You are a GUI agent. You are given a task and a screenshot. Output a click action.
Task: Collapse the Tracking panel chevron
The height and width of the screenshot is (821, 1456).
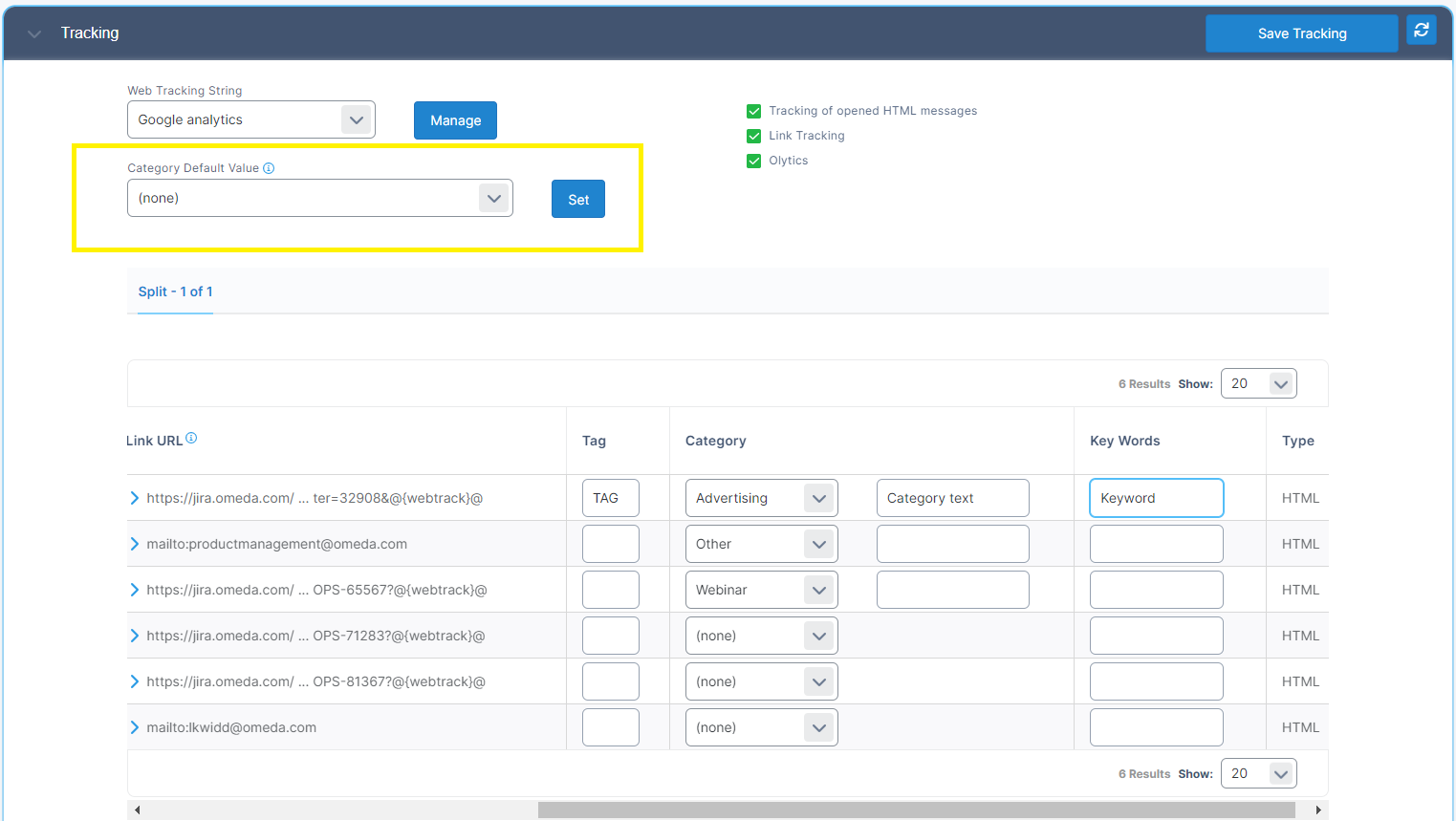[34, 33]
